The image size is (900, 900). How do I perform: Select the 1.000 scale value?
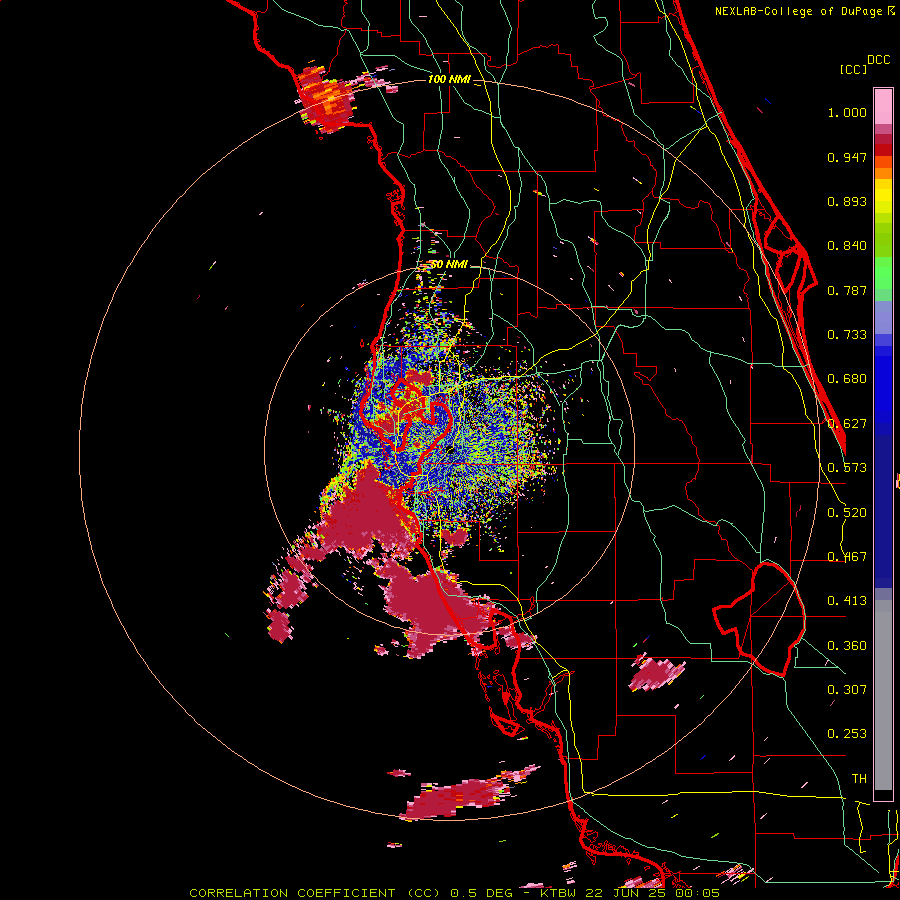click(x=847, y=112)
